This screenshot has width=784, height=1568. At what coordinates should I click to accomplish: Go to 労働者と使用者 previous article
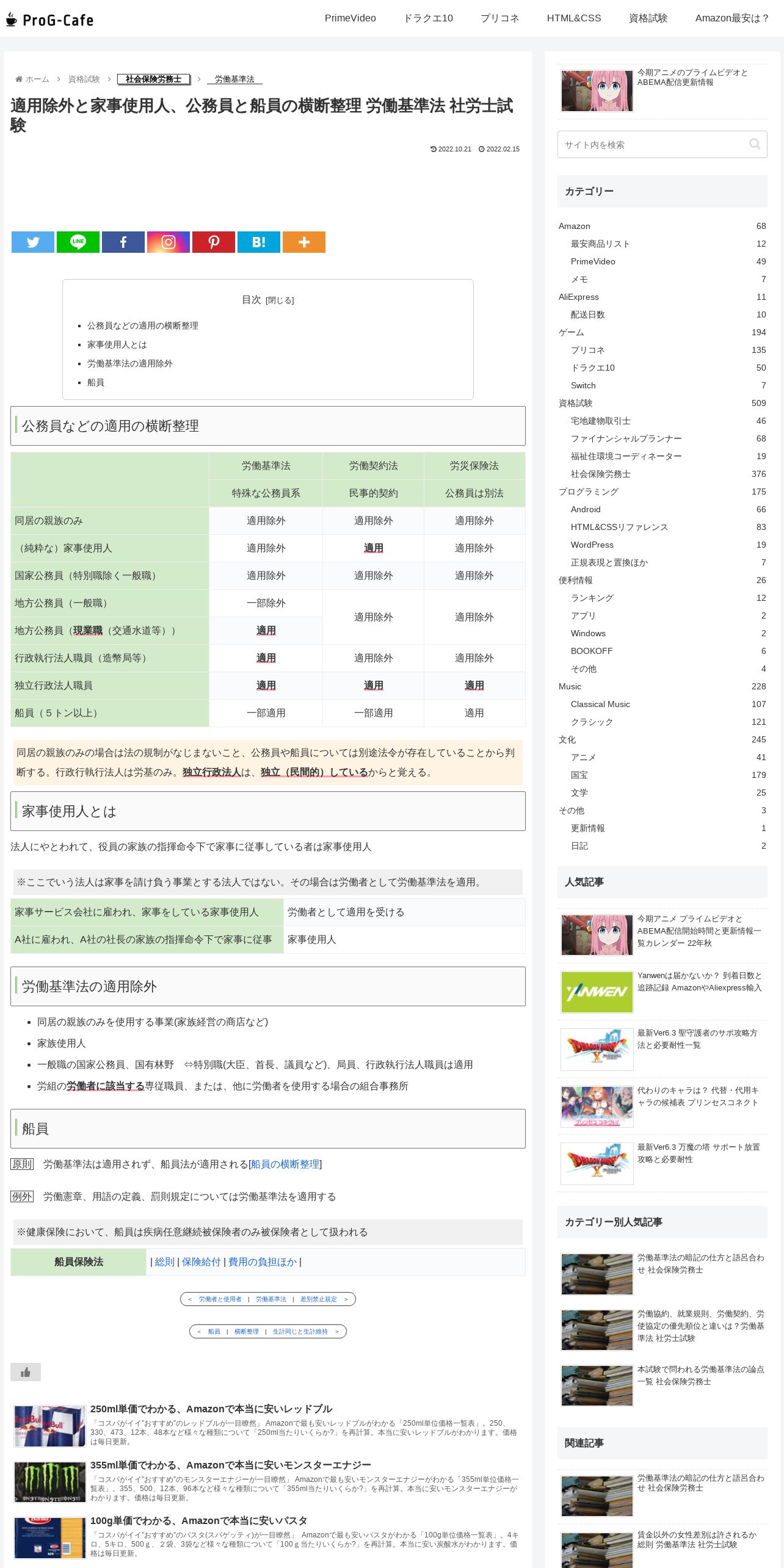[x=220, y=1299]
